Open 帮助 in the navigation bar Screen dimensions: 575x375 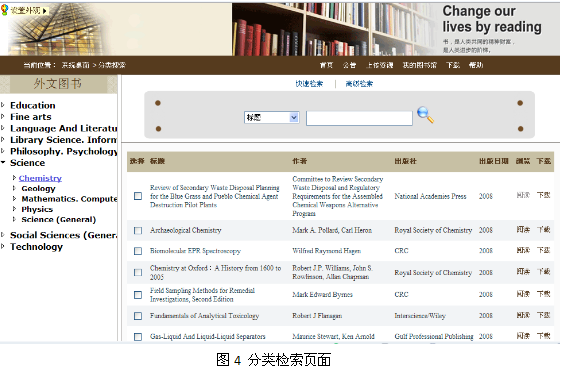coord(476,65)
